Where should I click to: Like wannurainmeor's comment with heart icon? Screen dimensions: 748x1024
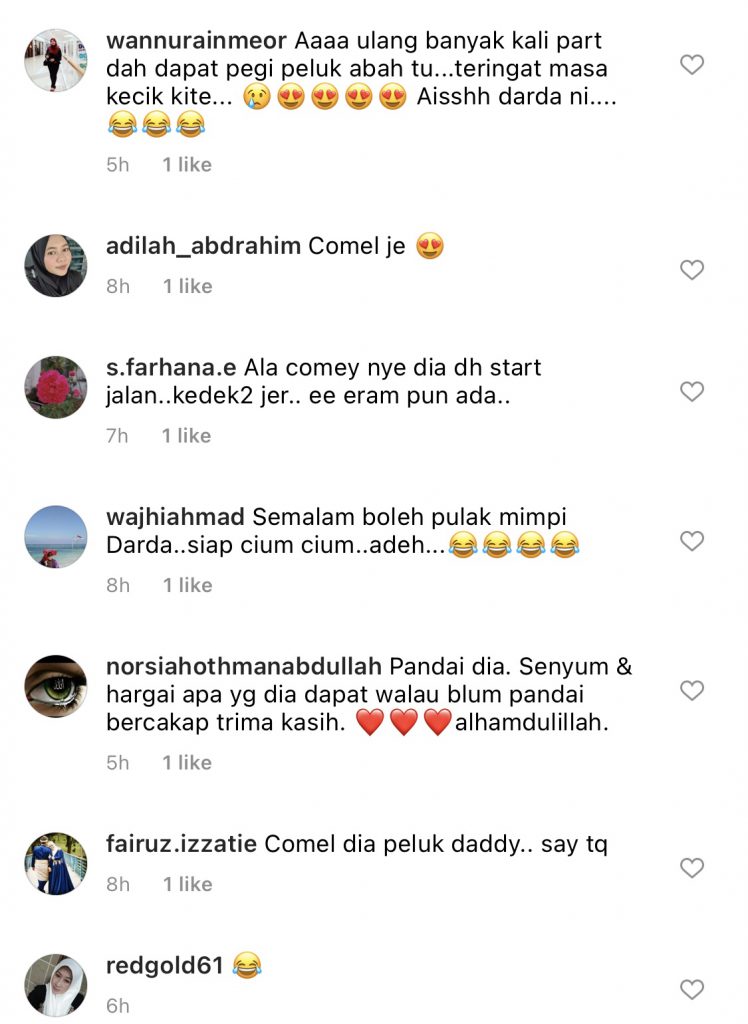tap(692, 65)
